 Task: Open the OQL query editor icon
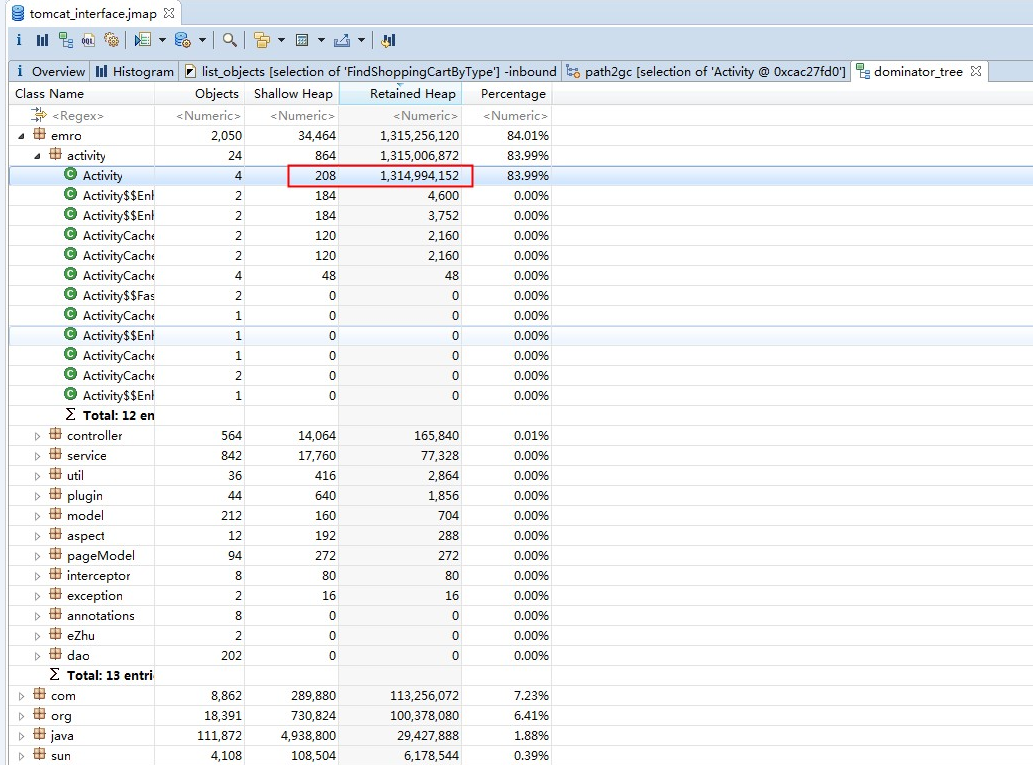[x=89, y=40]
